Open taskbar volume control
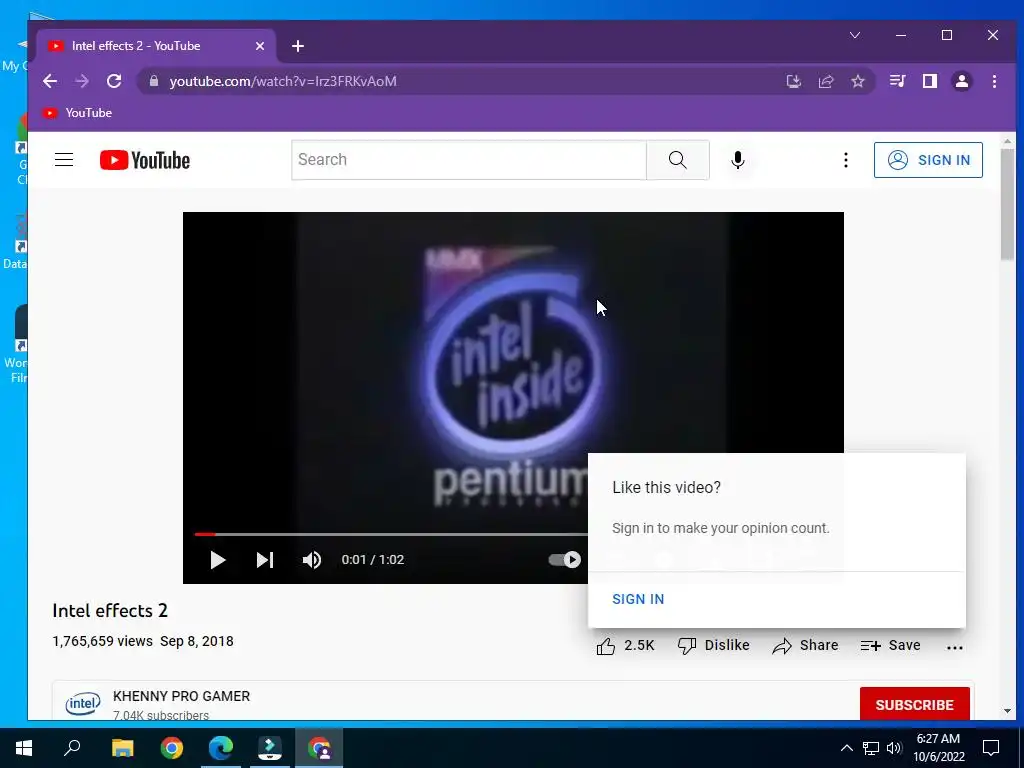Viewport: 1024px width, 768px height. point(895,748)
